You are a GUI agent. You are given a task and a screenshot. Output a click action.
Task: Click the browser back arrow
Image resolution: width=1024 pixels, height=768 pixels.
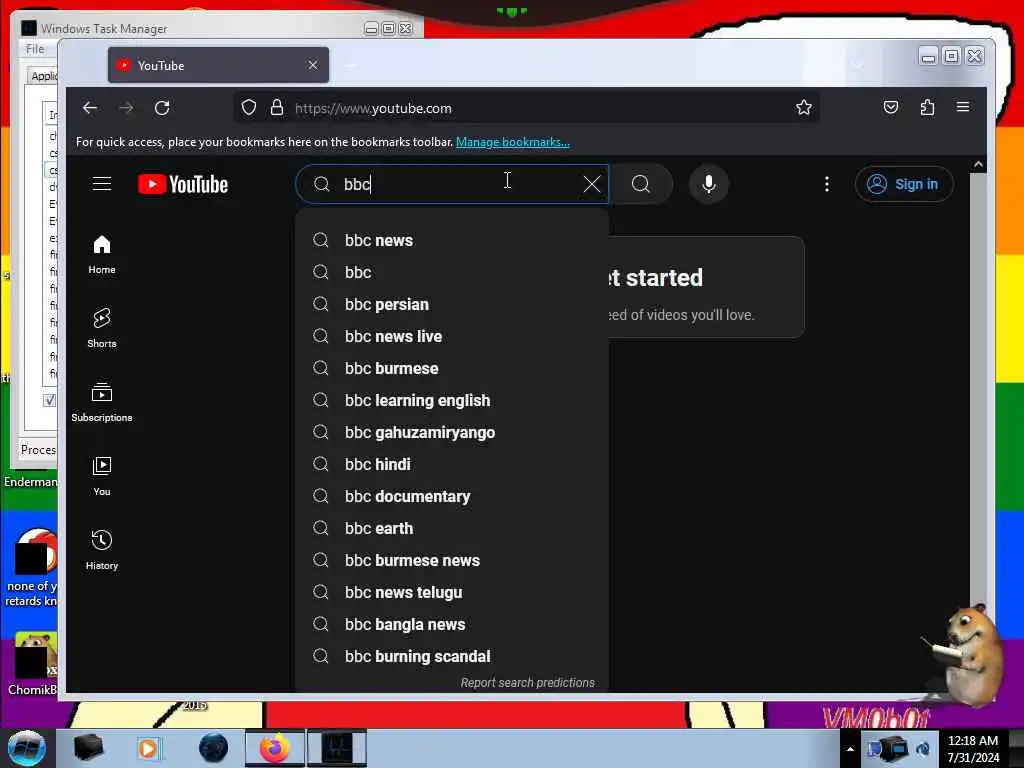point(90,108)
